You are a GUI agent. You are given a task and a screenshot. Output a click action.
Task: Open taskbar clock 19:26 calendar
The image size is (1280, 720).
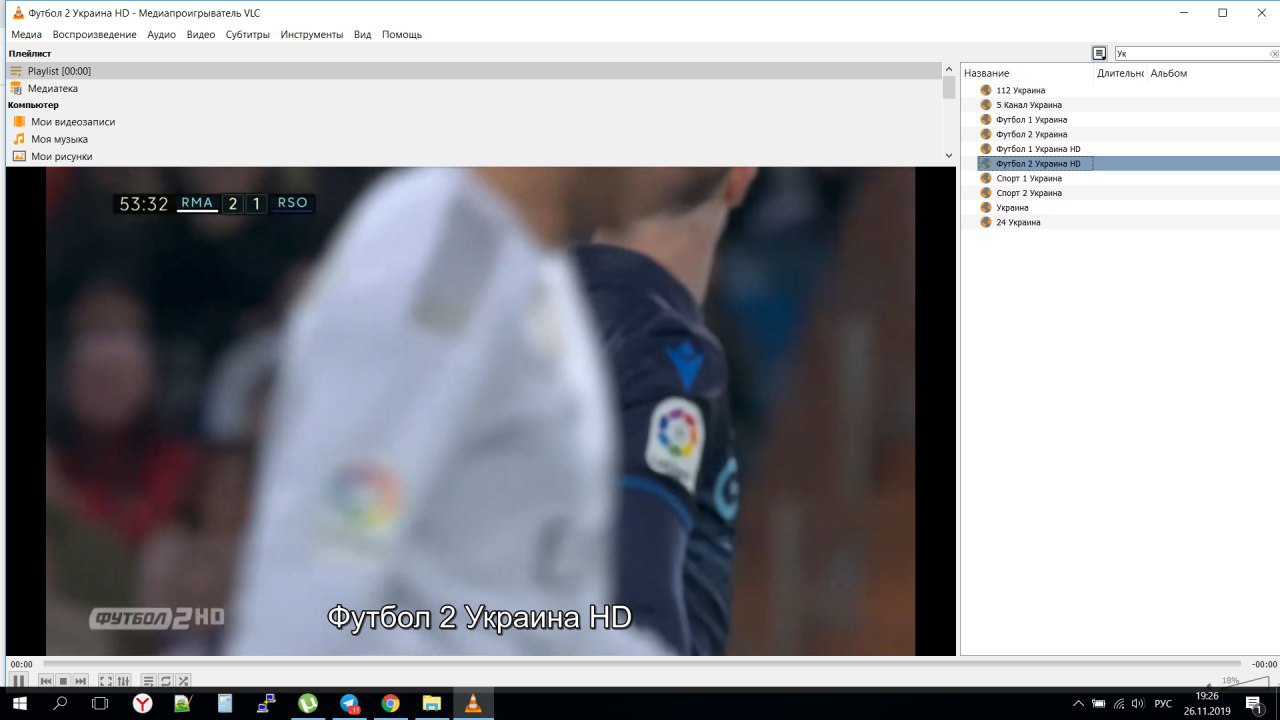(1207, 704)
